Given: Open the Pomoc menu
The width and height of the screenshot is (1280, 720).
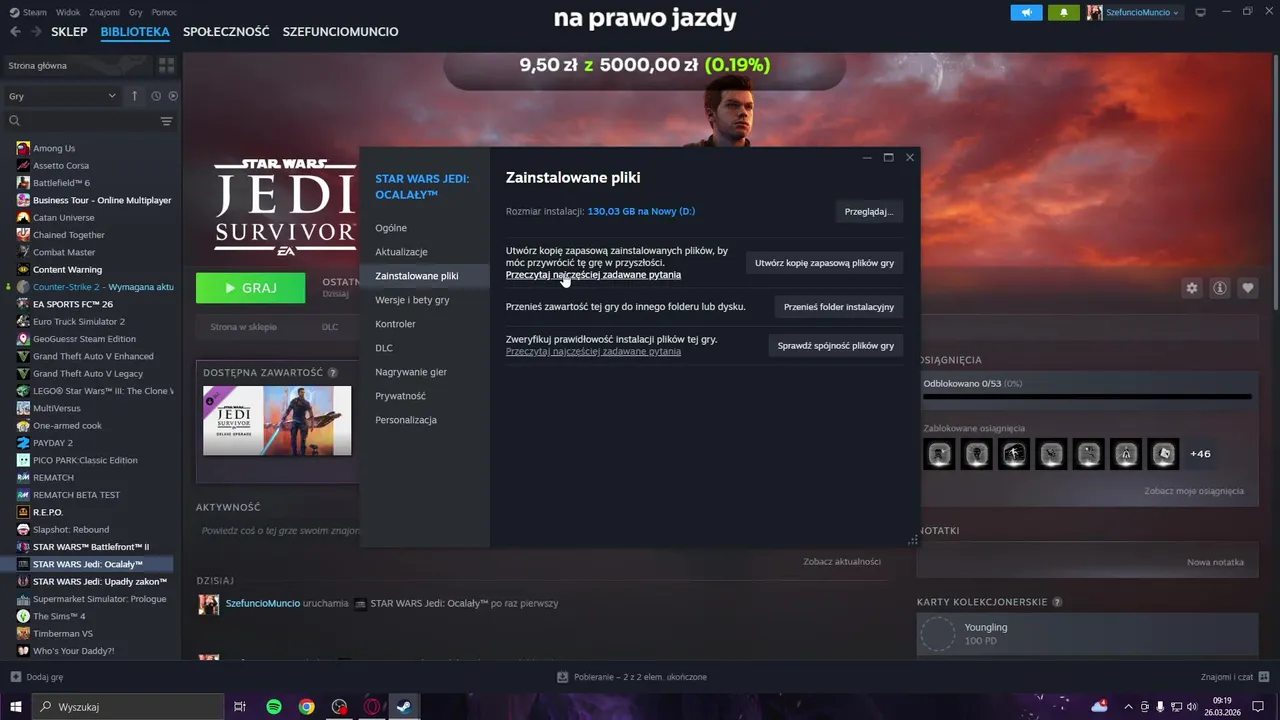Looking at the screenshot, I should pos(164,12).
